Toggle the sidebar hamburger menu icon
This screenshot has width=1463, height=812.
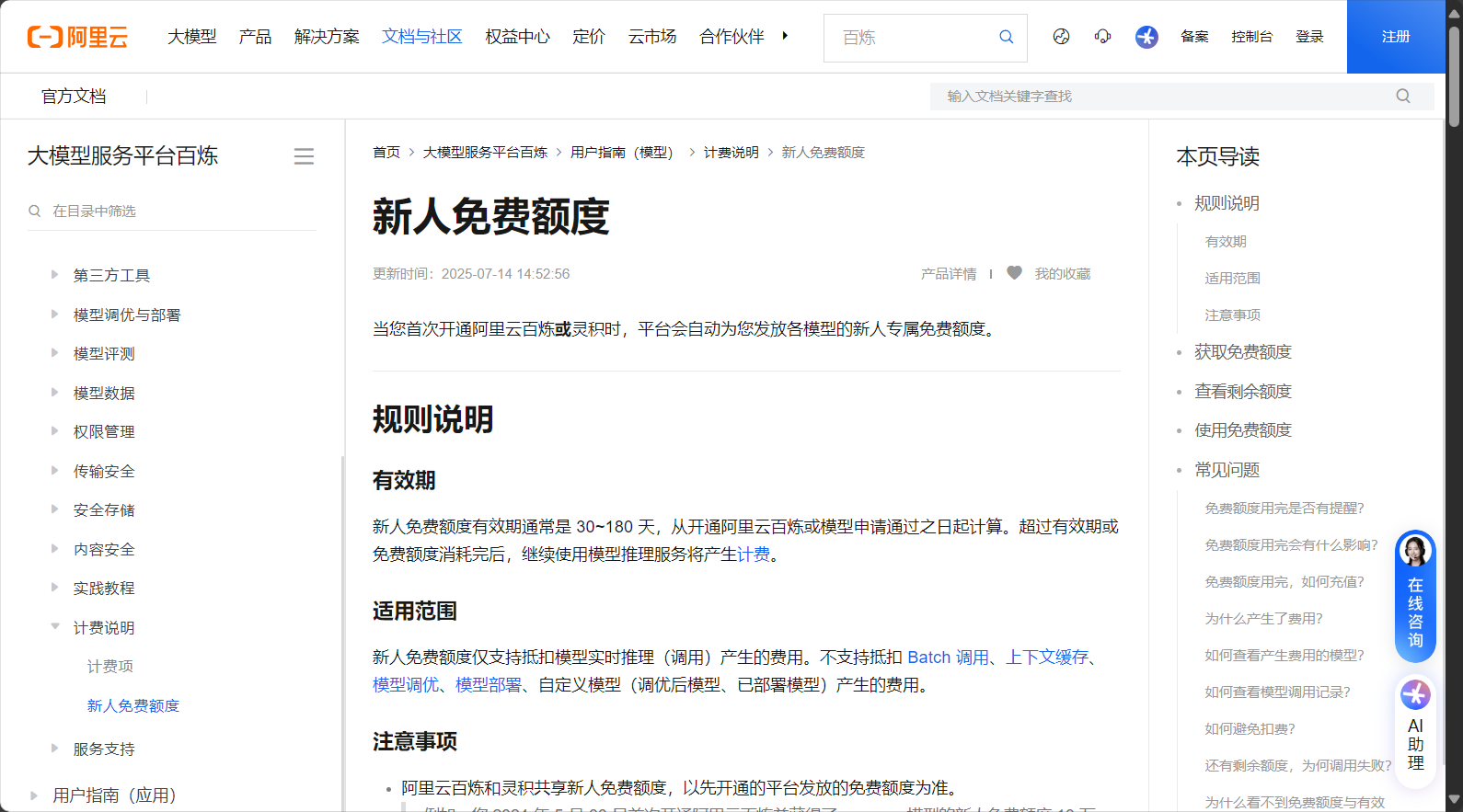pyautogui.click(x=304, y=156)
